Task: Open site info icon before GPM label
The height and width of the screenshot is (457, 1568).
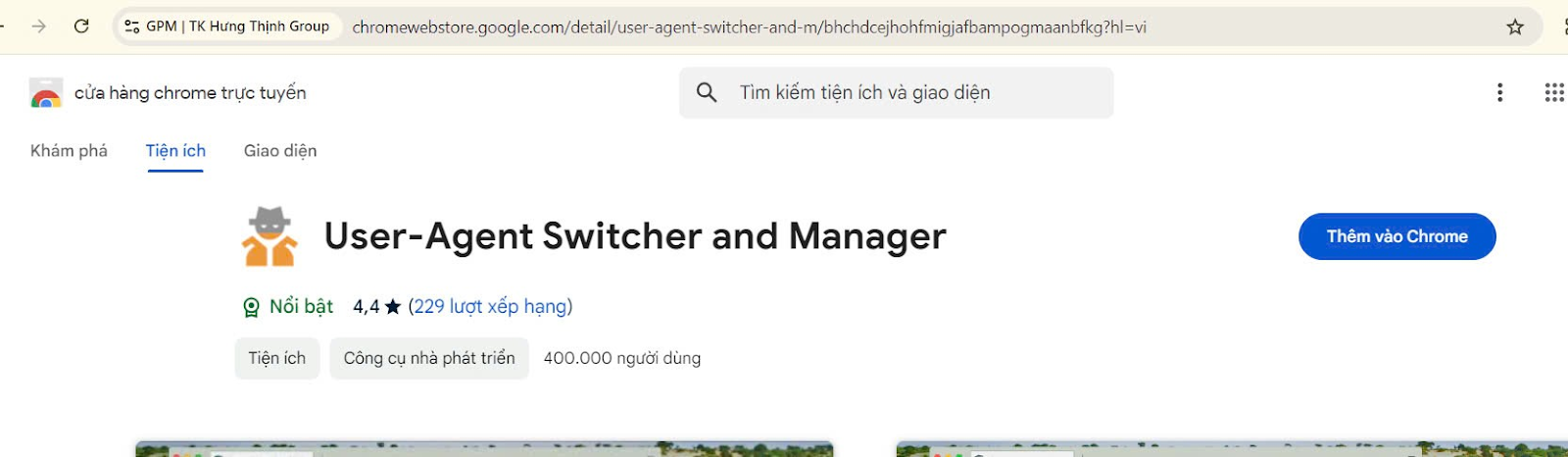Action: [x=132, y=26]
